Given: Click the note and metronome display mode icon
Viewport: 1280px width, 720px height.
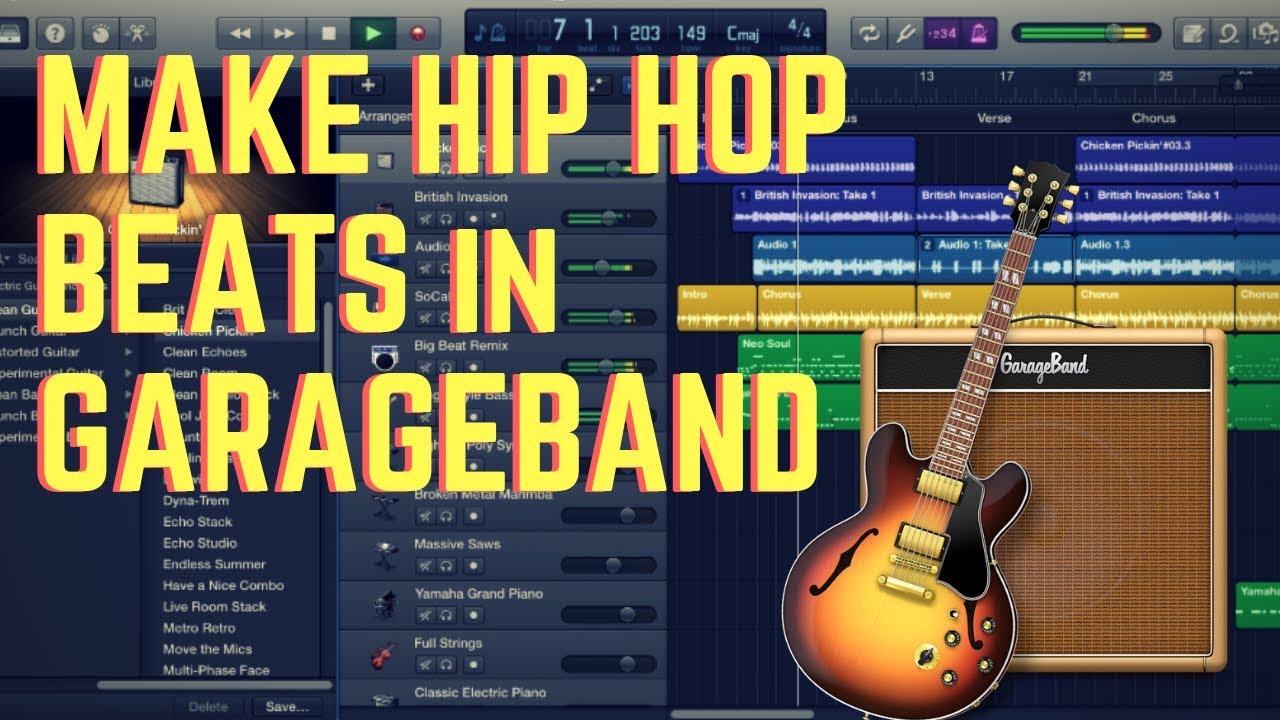Looking at the screenshot, I should tap(489, 35).
